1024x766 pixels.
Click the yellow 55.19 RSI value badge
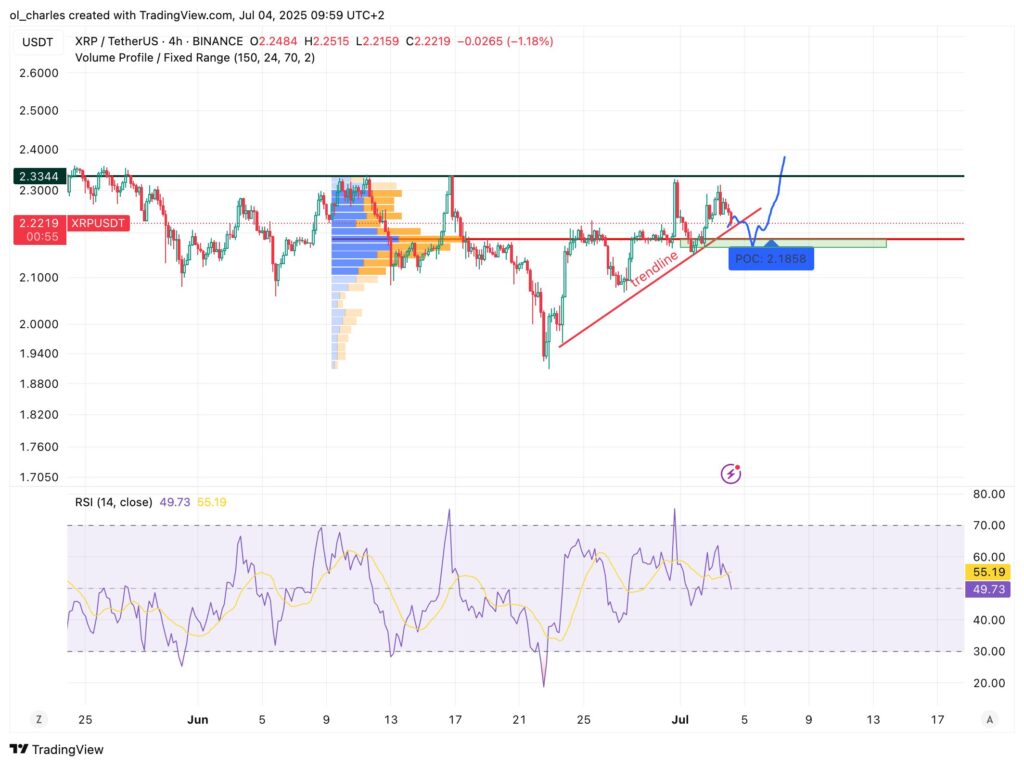click(986, 573)
